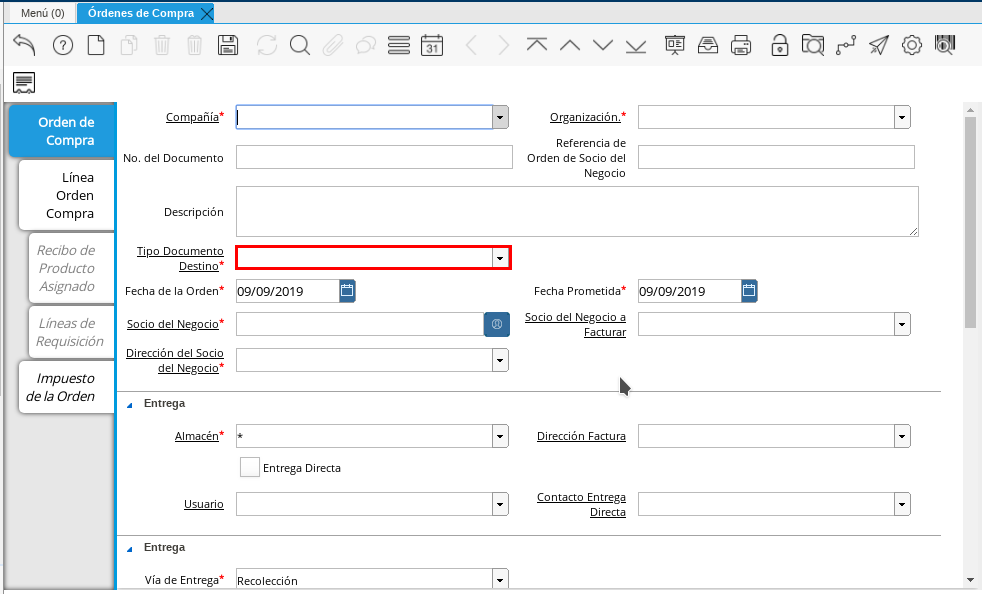The image size is (982, 594).
Task: Click the No. del Documento input field
Action: click(x=373, y=158)
